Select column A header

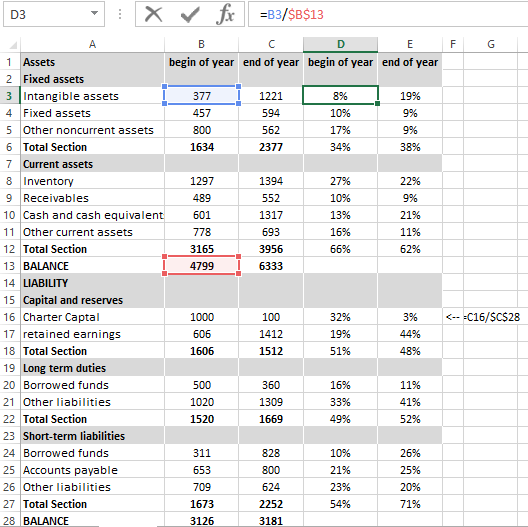click(x=93, y=44)
